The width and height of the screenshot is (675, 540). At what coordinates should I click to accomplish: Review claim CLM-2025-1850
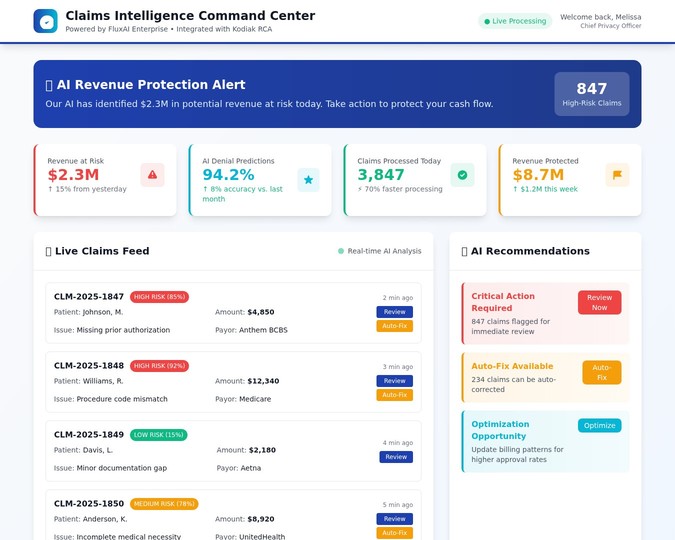point(395,519)
